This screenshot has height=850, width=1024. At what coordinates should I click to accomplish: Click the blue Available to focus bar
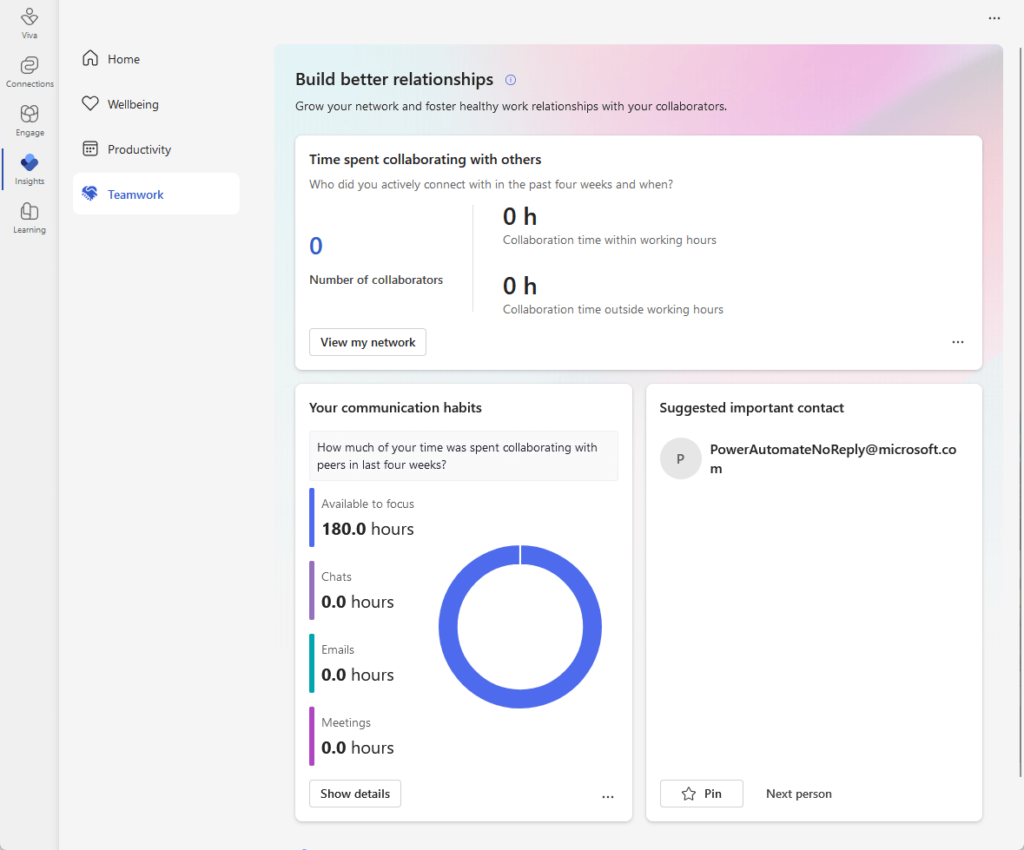coord(312,517)
